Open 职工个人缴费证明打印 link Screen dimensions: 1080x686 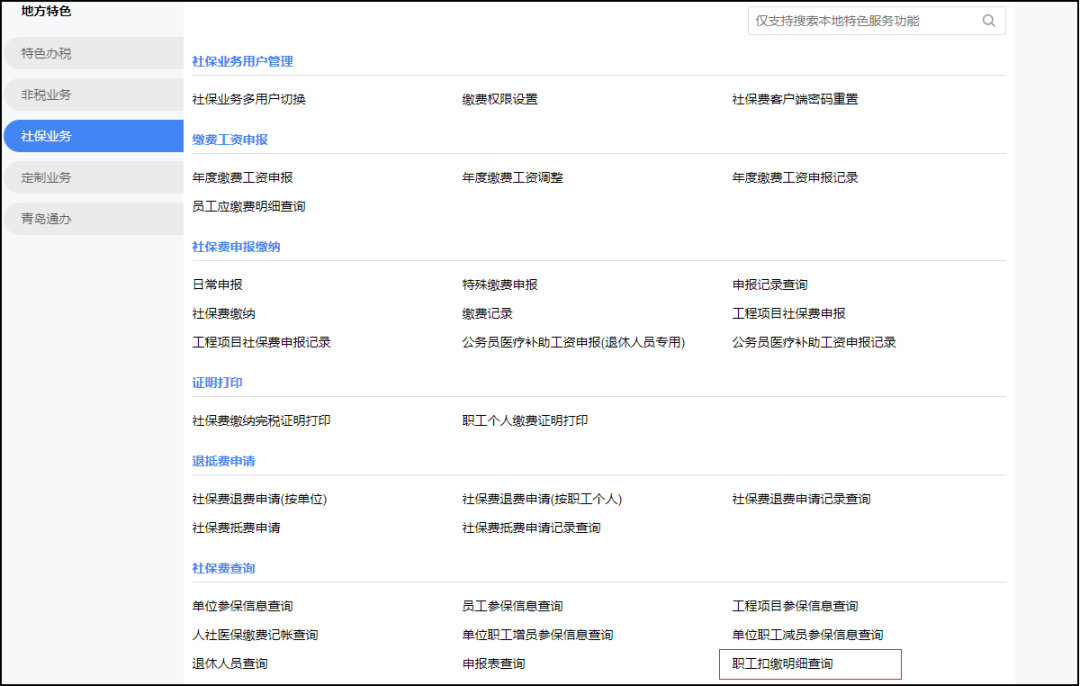(525, 421)
